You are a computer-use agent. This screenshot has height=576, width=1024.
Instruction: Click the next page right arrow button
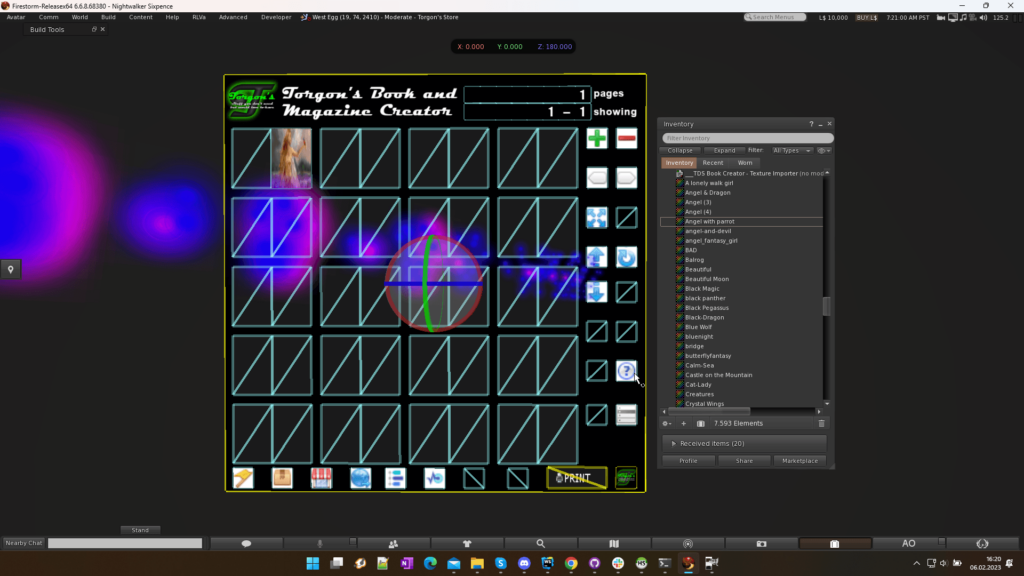626,178
